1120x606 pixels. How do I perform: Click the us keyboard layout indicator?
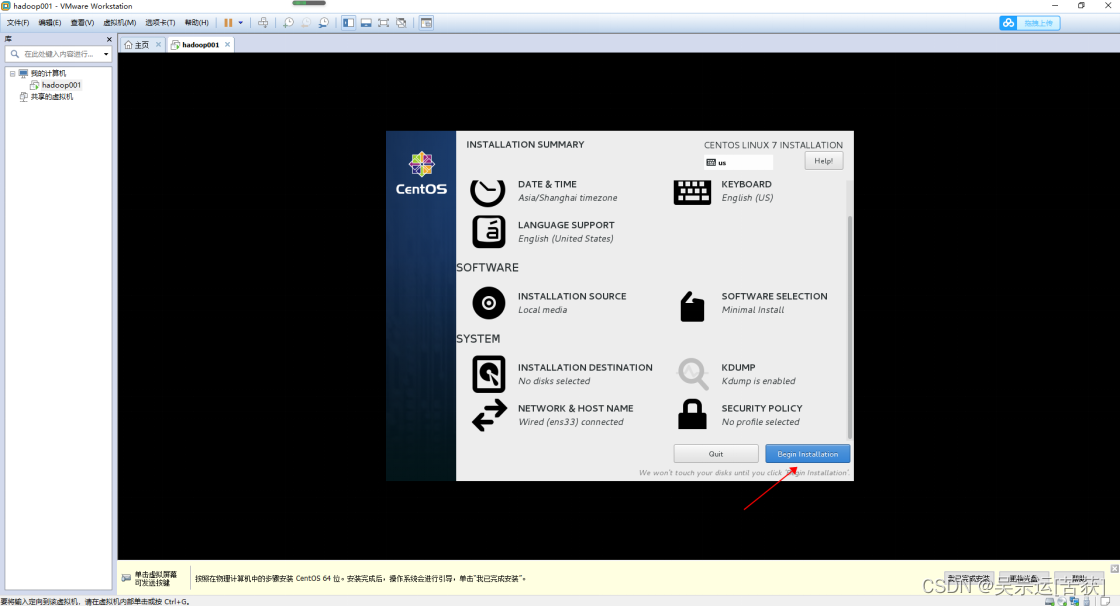(x=739, y=162)
